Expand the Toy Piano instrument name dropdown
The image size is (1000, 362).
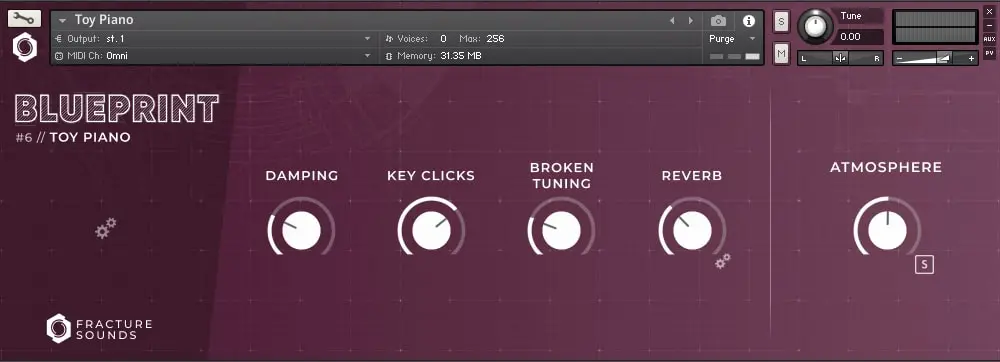click(62, 20)
